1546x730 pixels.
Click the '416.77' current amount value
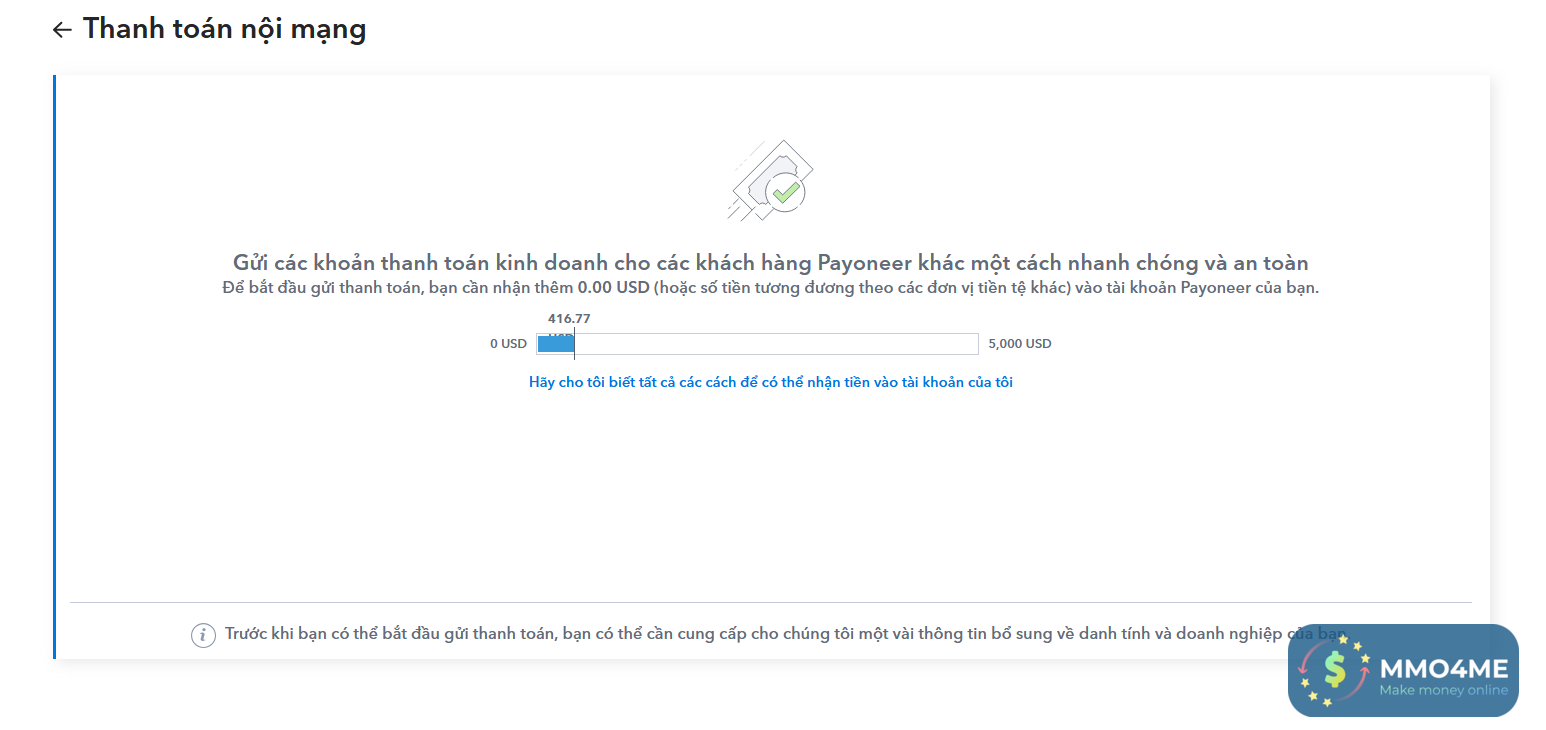click(569, 319)
